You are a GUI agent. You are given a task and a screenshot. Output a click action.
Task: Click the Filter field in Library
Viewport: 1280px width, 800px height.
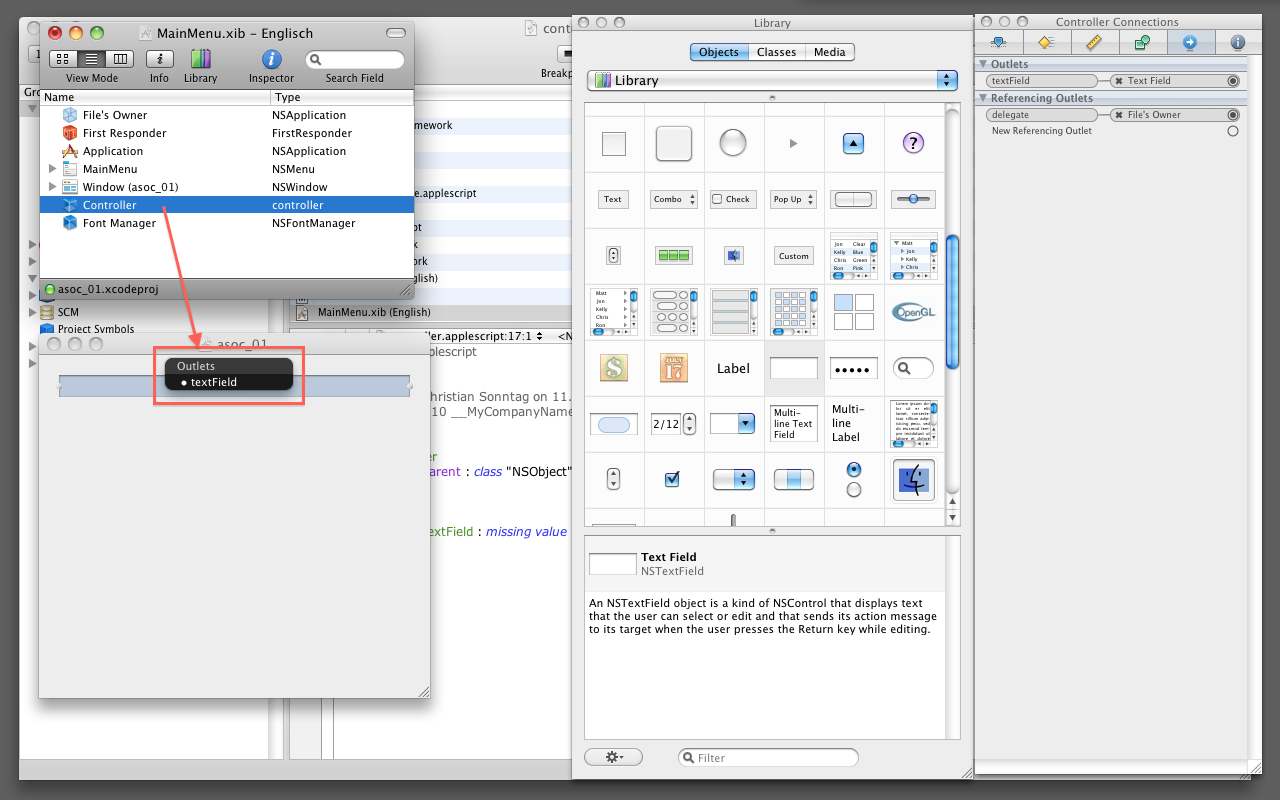tap(770, 758)
